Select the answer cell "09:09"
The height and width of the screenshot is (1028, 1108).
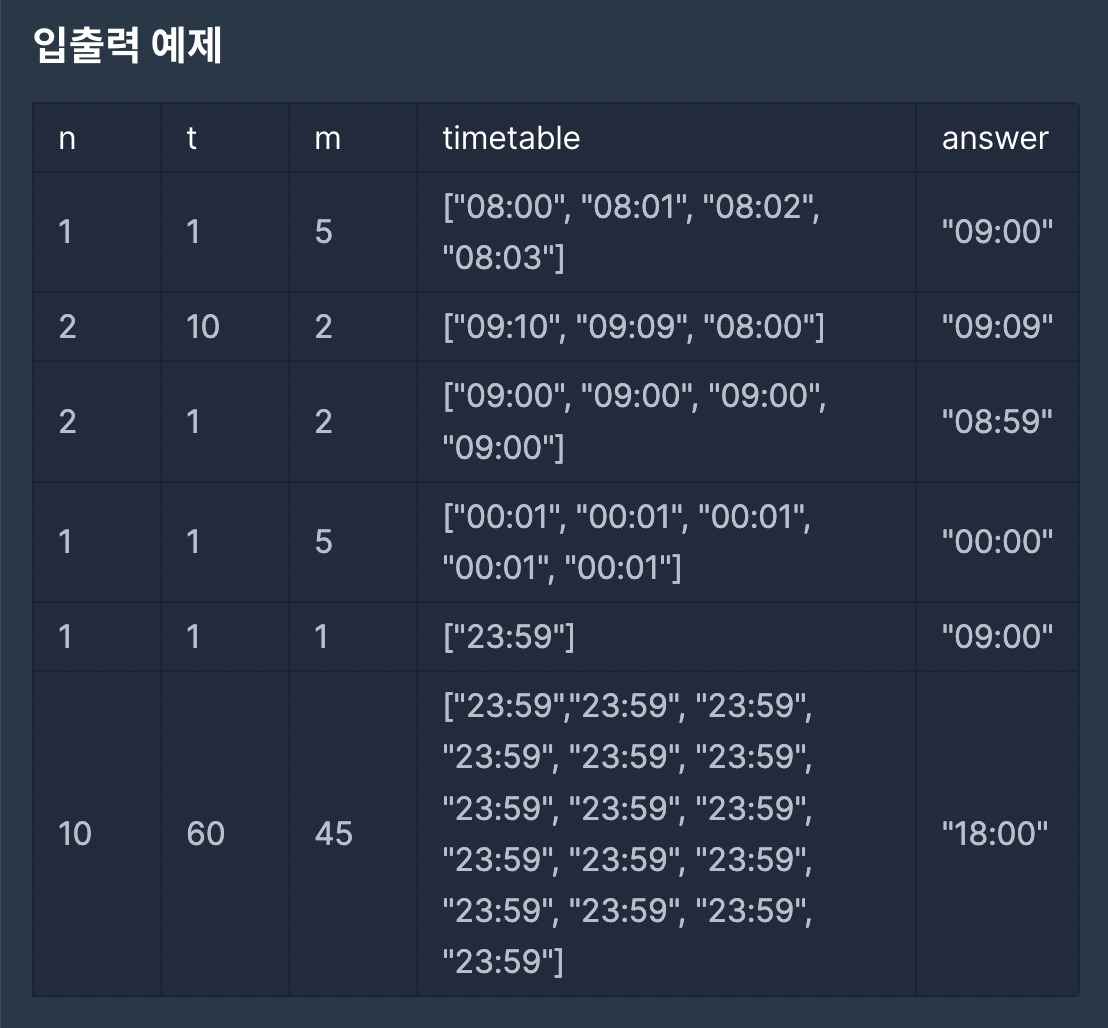pyautogui.click(x=997, y=326)
